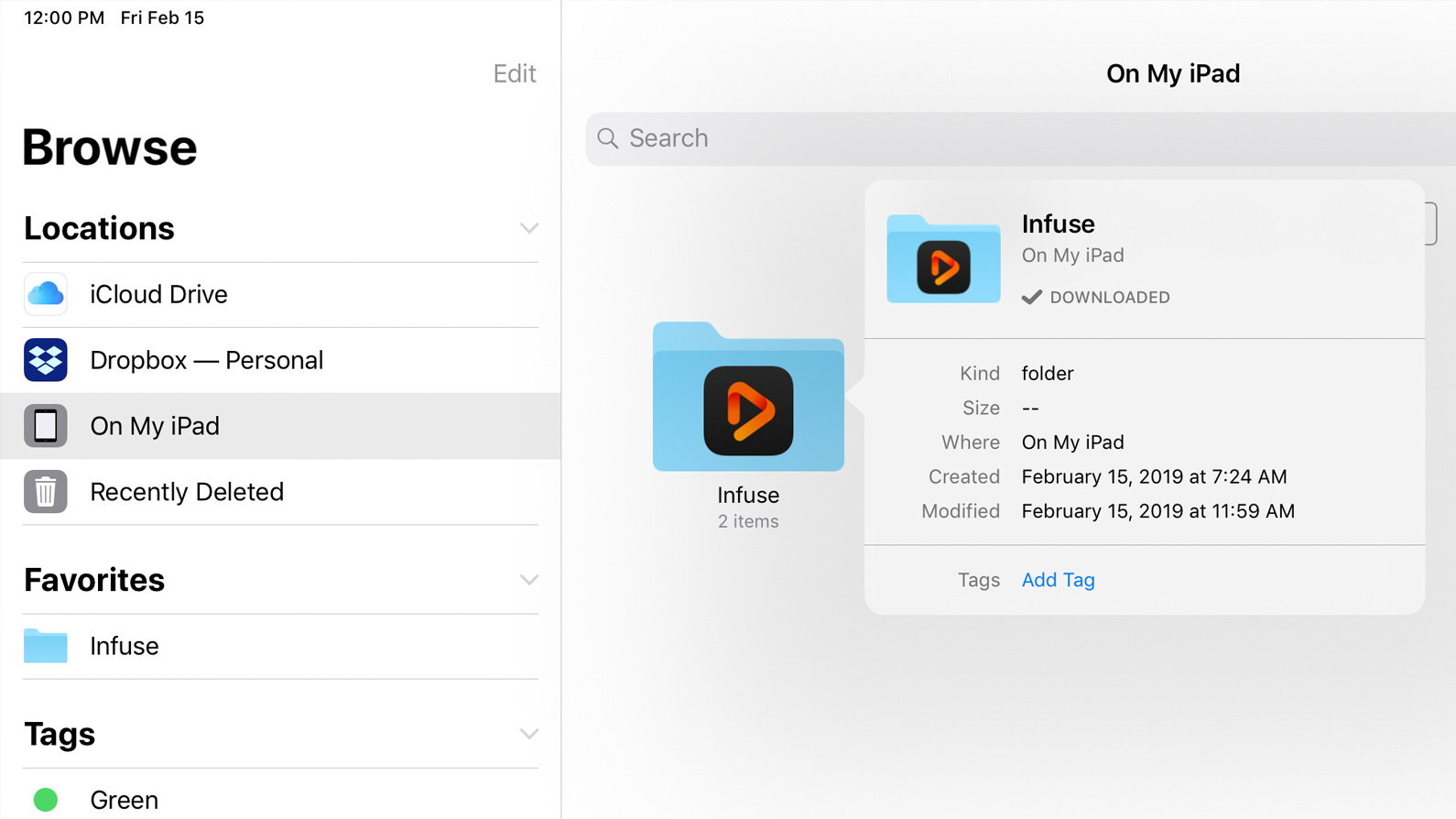
Task: Select On My iPad location
Action: click(280, 426)
